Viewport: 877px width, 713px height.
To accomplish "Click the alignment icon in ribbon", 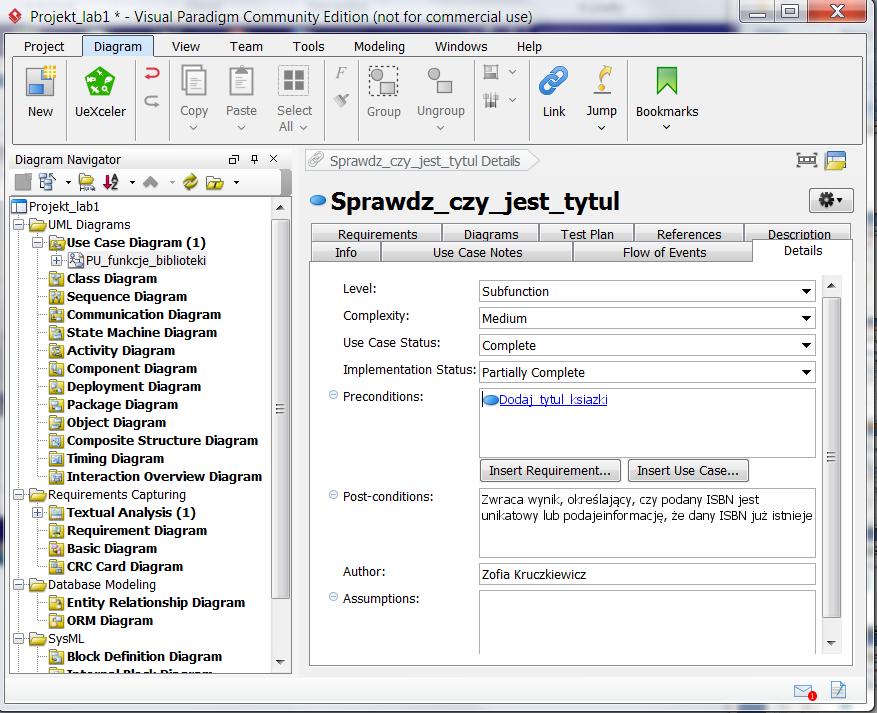I will 491,72.
